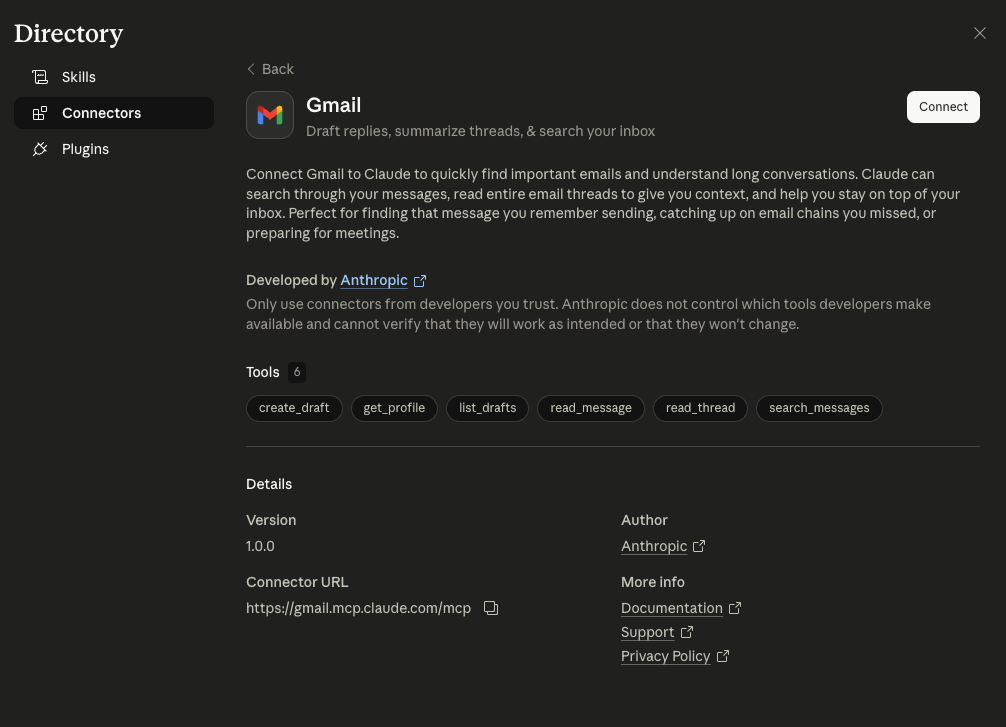The width and height of the screenshot is (1006, 727).
Task: Click the Skills scroll icon in sidebar
Action: coord(40,77)
